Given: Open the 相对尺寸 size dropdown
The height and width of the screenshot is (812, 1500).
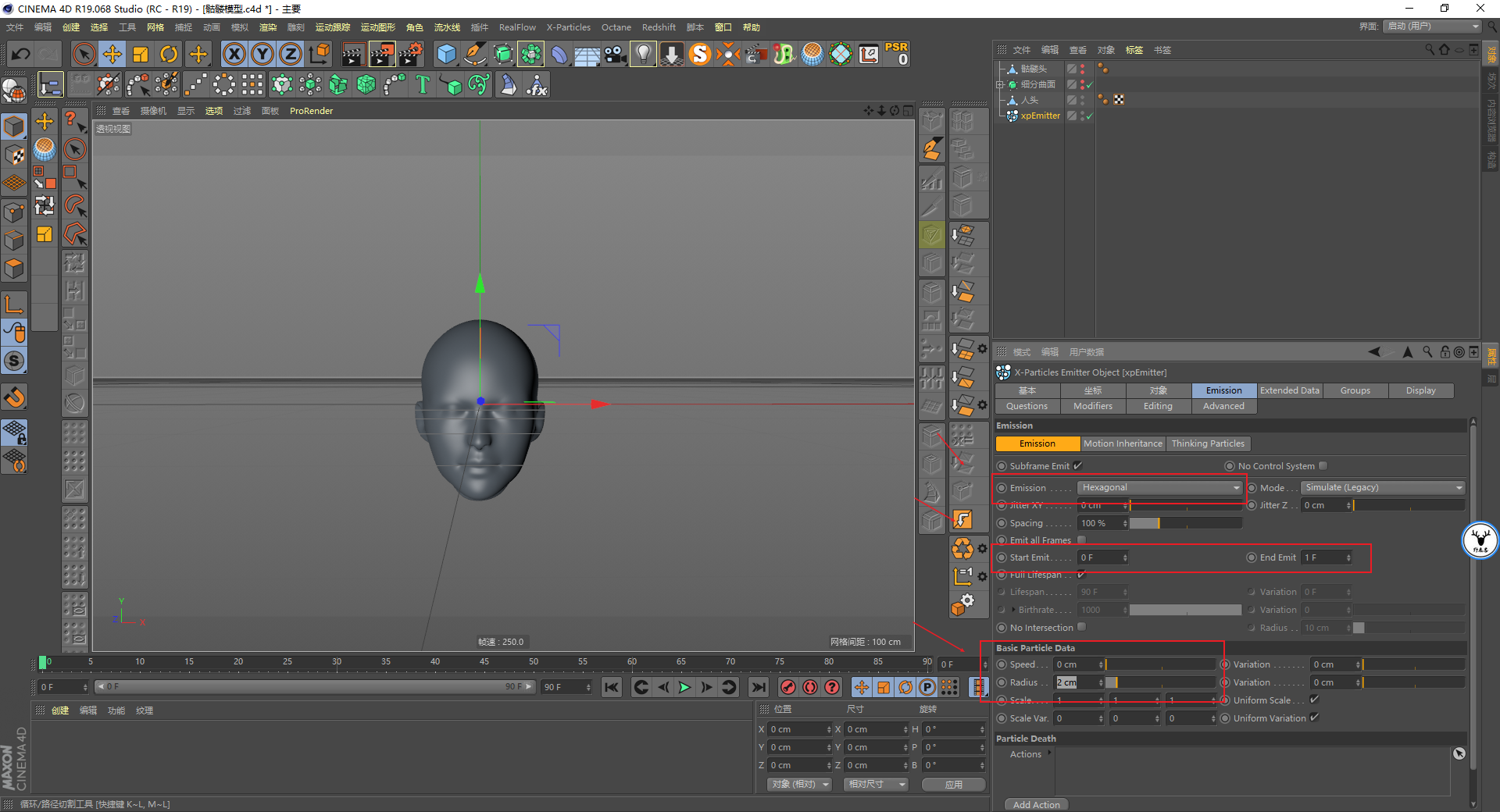Looking at the screenshot, I should pyautogui.click(x=876, y=784).
